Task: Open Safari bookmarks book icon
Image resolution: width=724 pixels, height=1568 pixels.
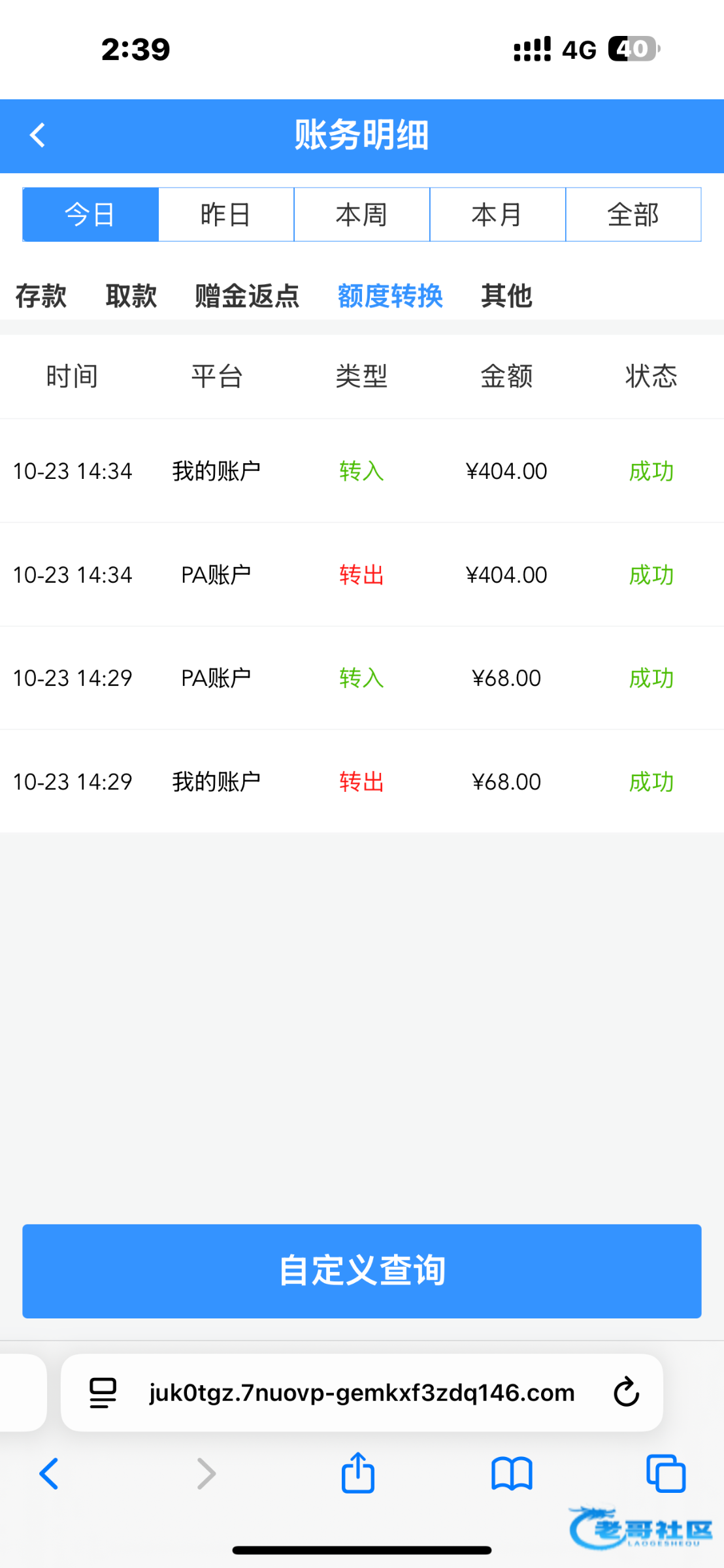Action: 512,1474
